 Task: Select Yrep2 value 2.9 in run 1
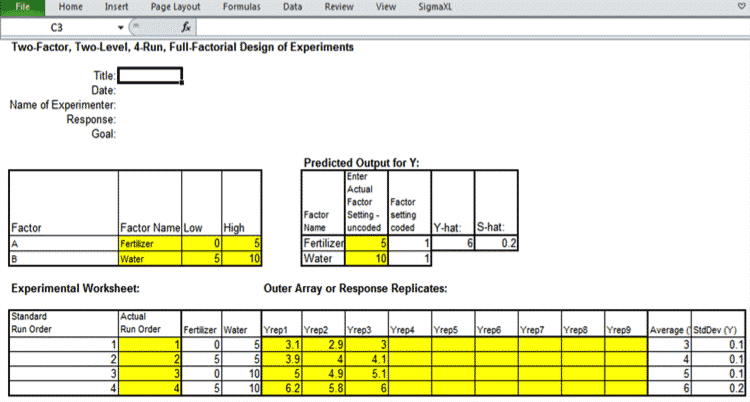(x=322, y=345)
